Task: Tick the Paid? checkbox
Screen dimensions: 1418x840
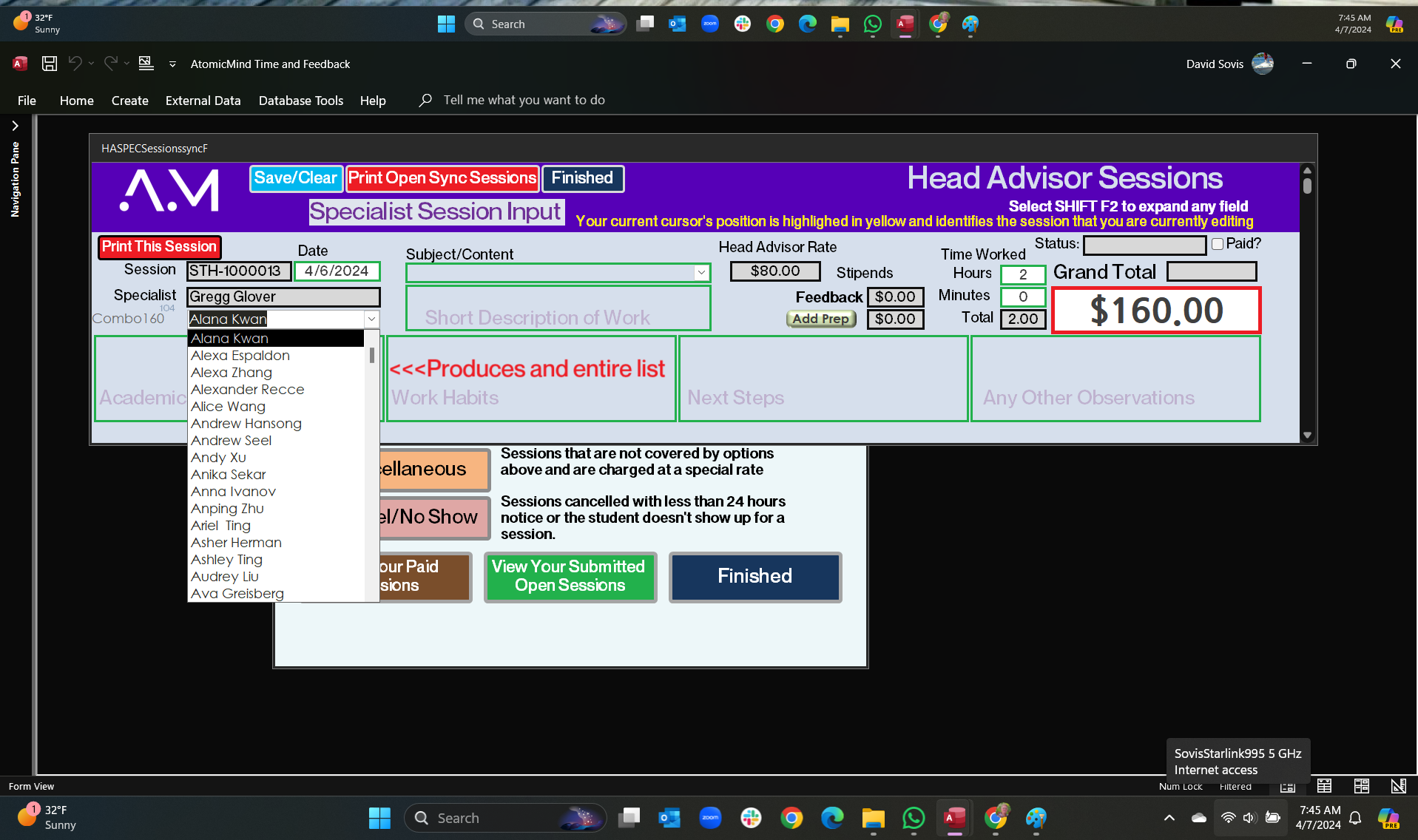Action: [x=1218, y=244]
